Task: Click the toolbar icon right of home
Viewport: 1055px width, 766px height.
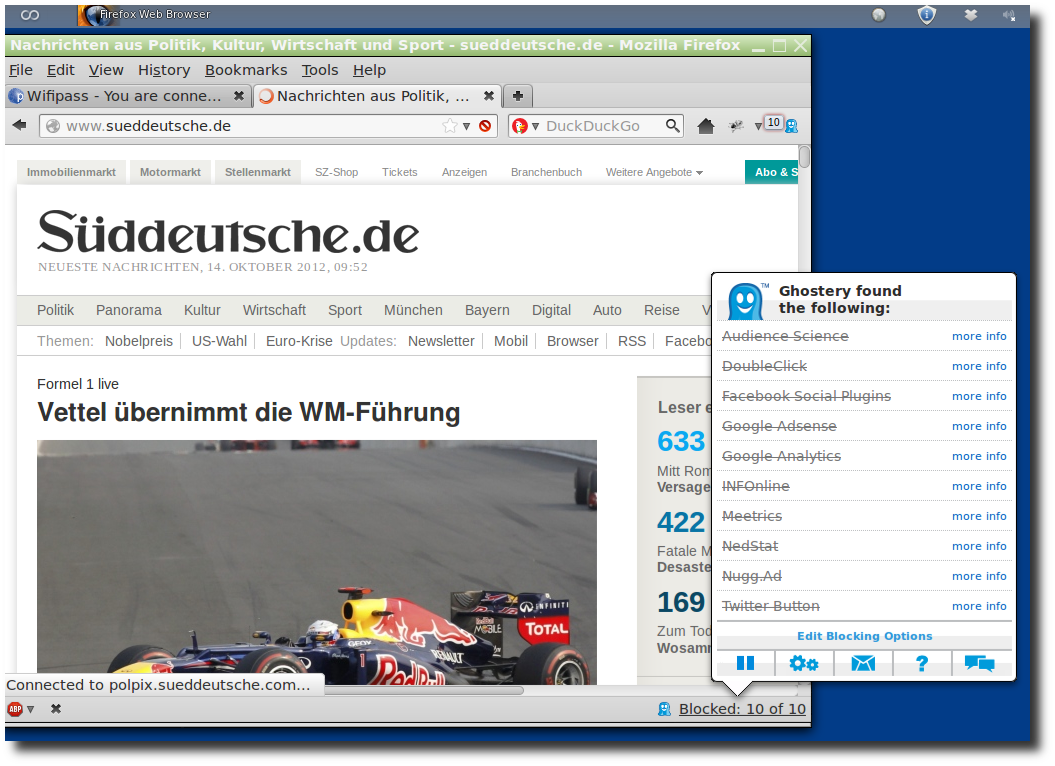Action: (x=737, y=126)
